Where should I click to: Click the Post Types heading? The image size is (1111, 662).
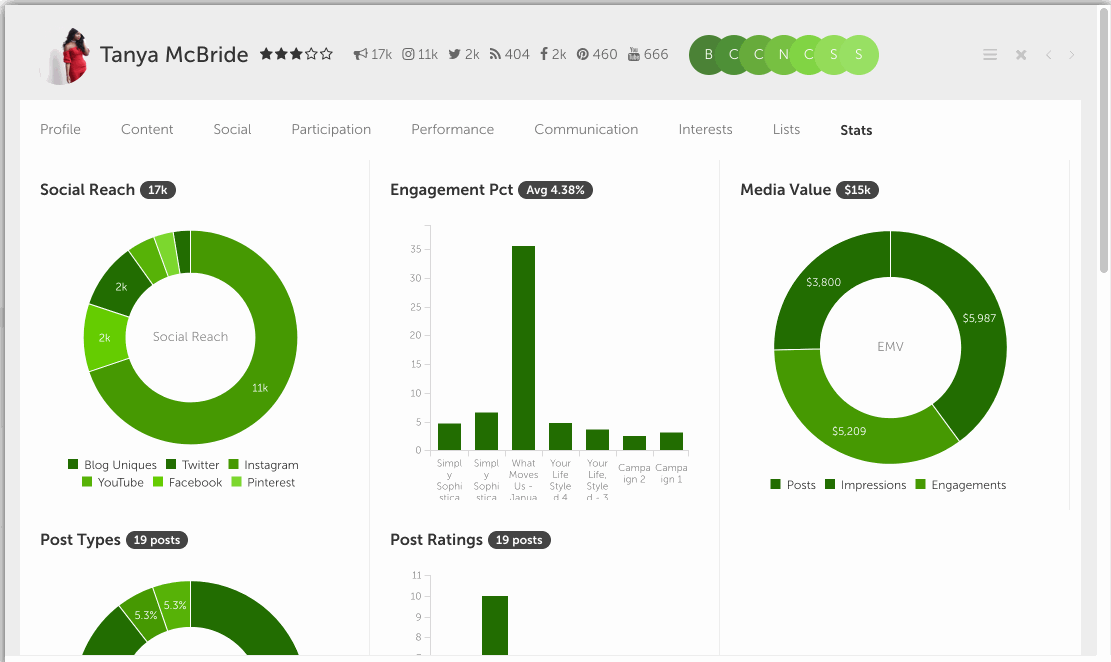80,540
